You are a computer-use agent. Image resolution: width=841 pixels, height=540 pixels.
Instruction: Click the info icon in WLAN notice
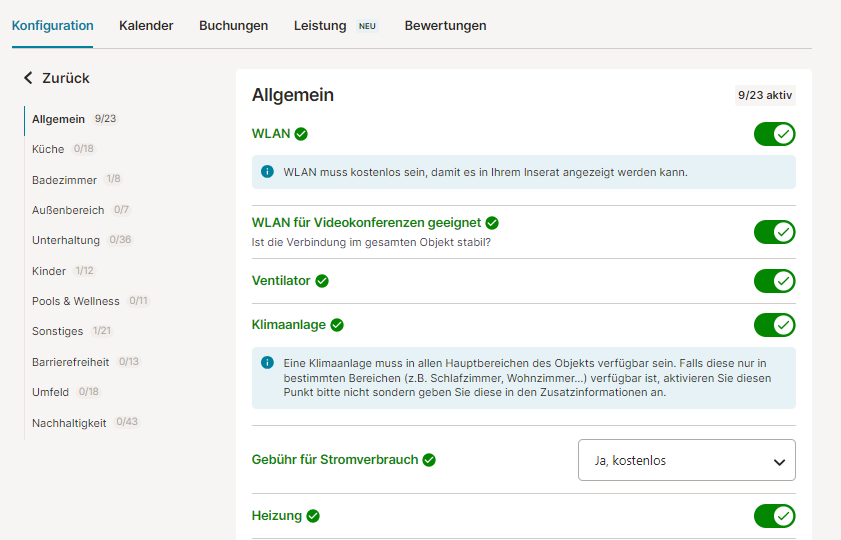coord(267,172)
